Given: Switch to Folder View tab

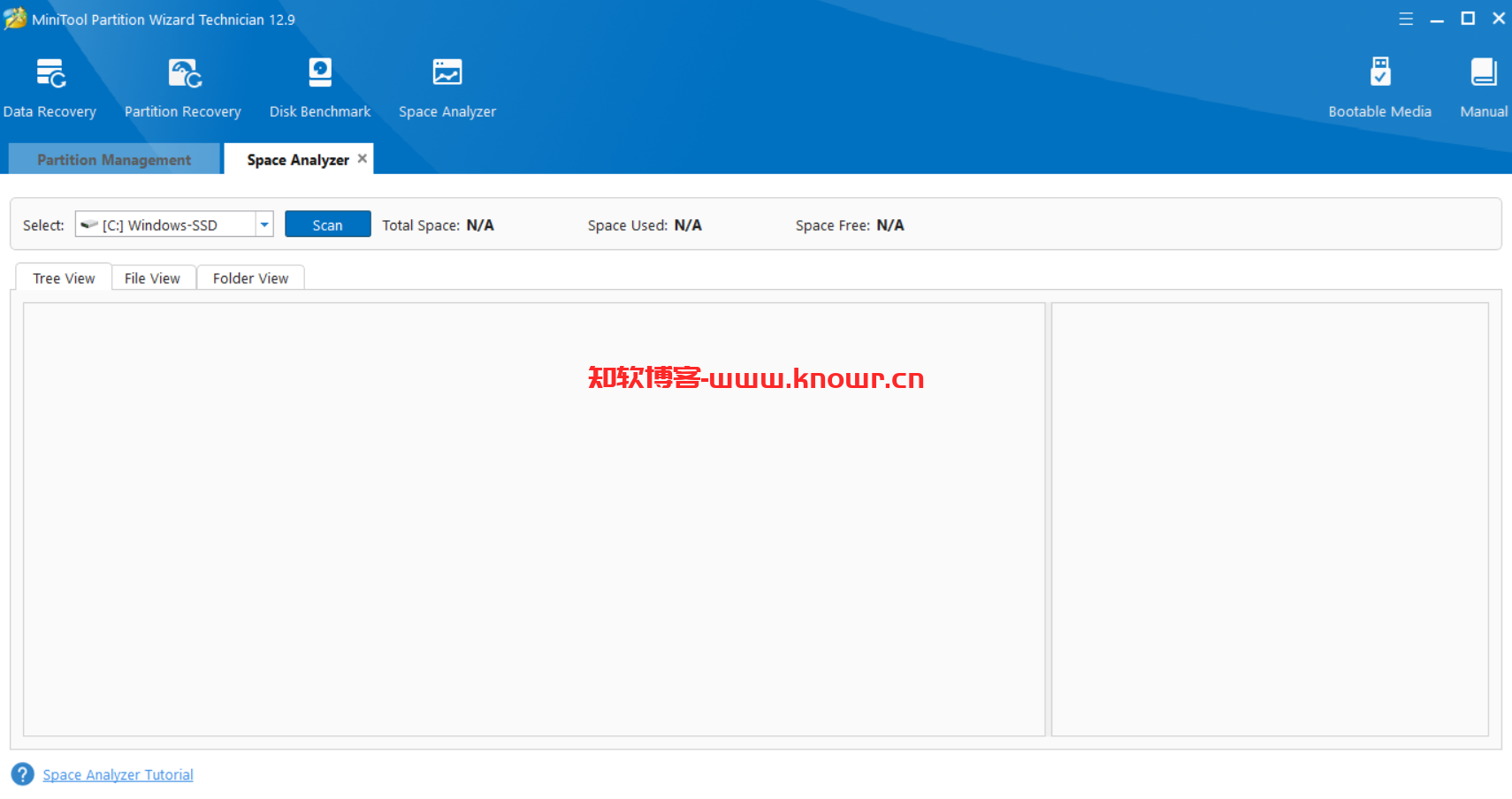Looking at the screenshot, I should [250, 278].
